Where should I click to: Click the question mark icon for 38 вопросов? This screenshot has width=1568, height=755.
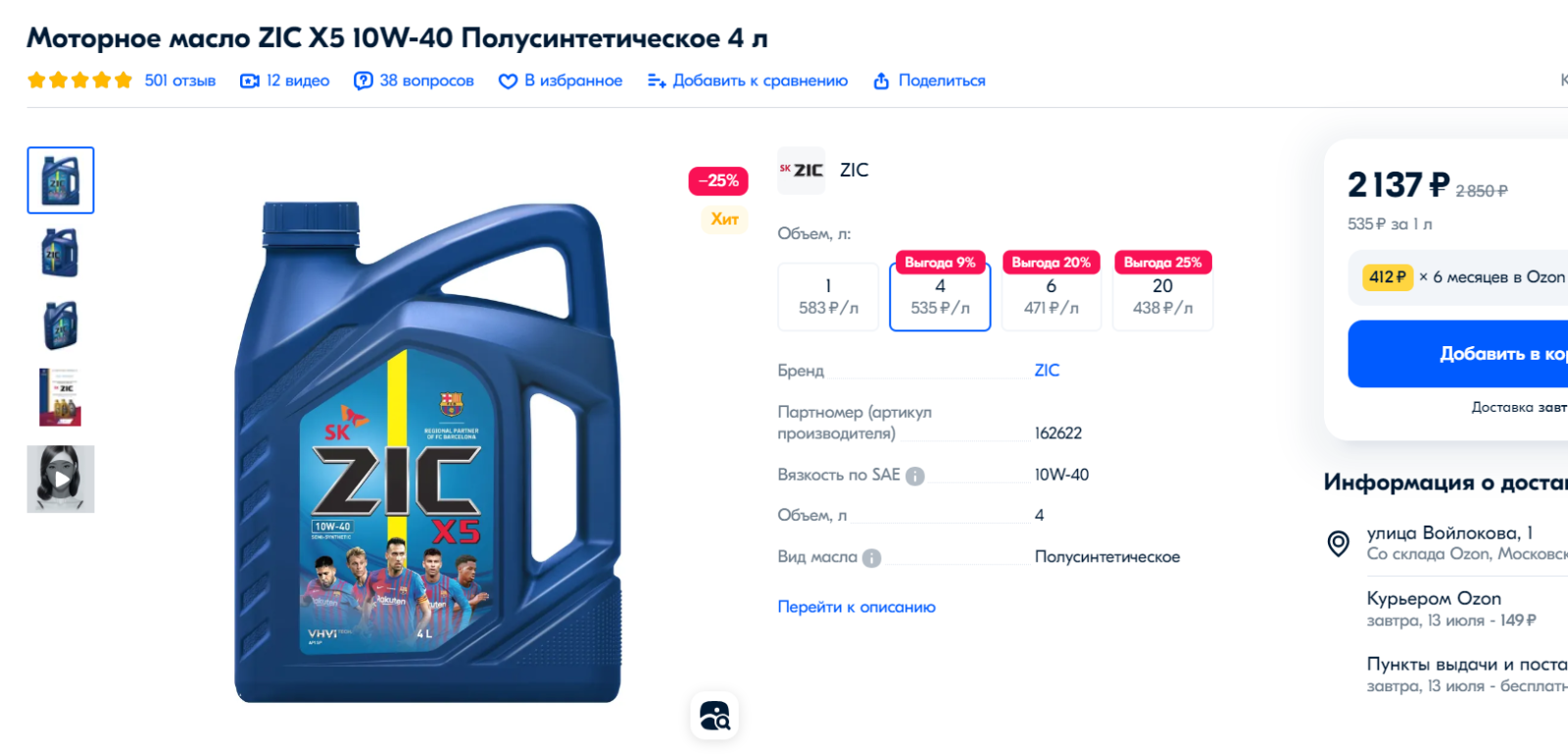coord(364,81)
